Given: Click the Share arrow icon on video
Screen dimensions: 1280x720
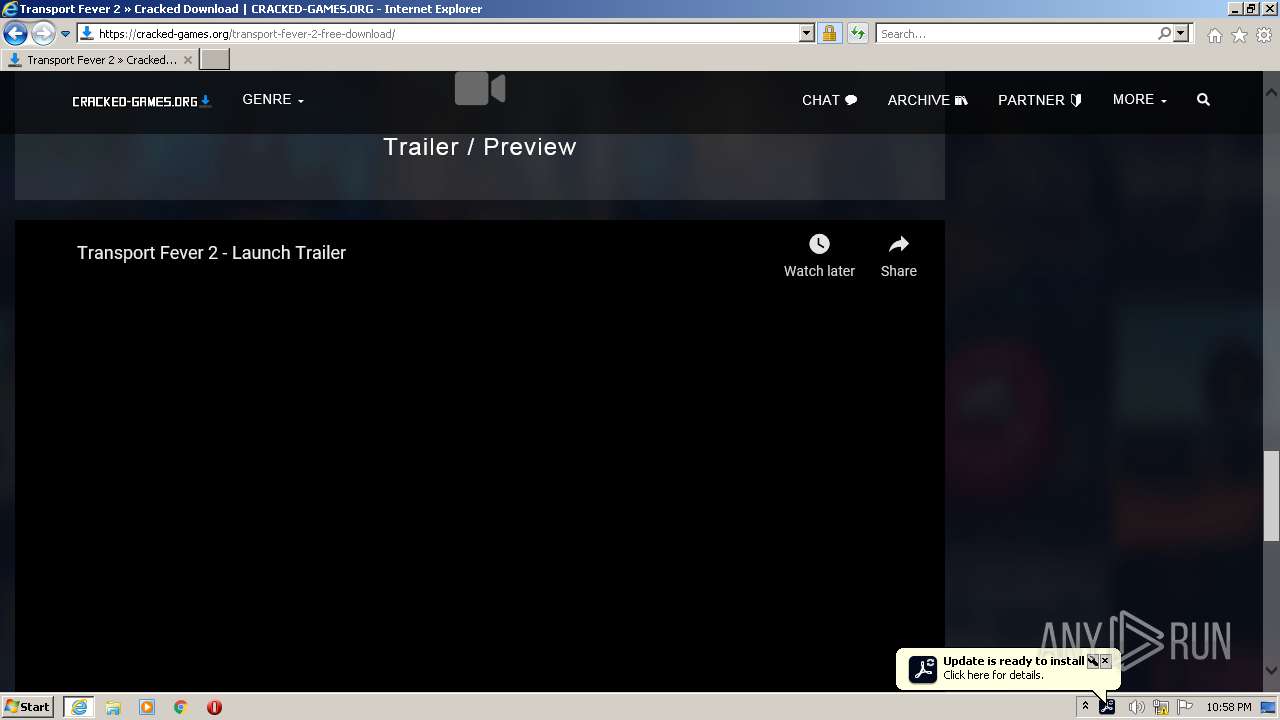Looking at the screenshot, I should click(x=898, y=244).
